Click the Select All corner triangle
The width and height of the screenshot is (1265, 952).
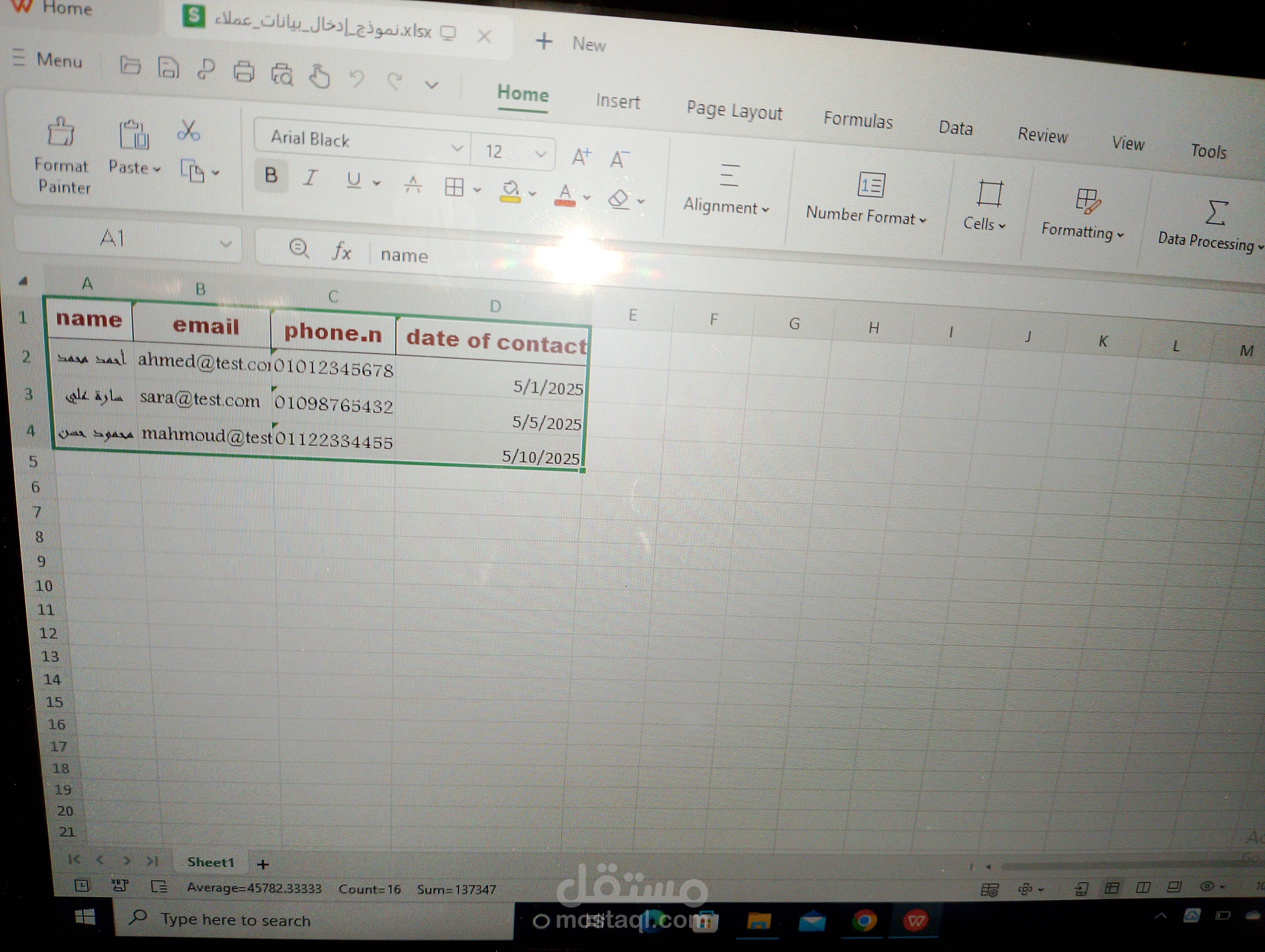pos(23,280)
